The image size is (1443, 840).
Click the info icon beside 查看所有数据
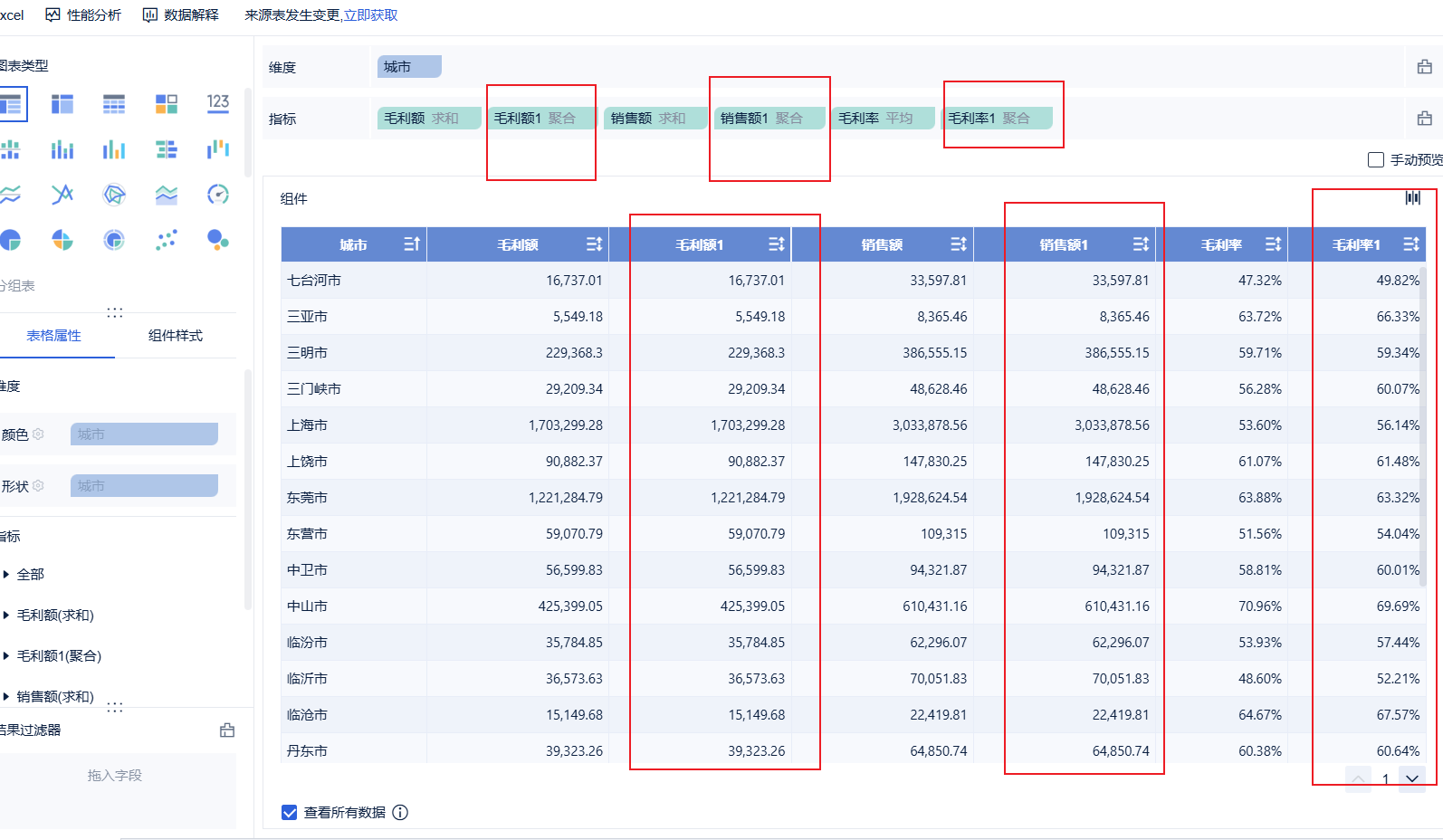[400, 812]
